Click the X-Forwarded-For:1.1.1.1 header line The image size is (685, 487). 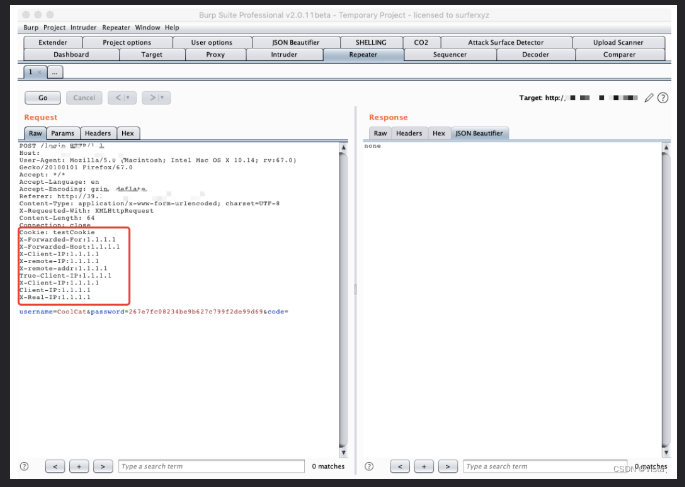68,239
